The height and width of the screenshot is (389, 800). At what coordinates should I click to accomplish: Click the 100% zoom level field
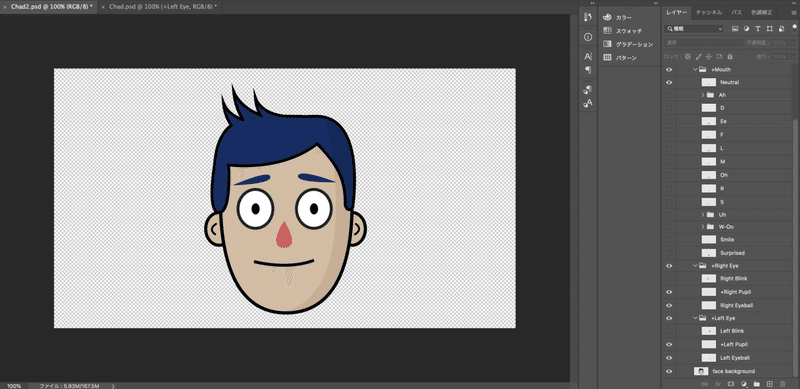14,386
